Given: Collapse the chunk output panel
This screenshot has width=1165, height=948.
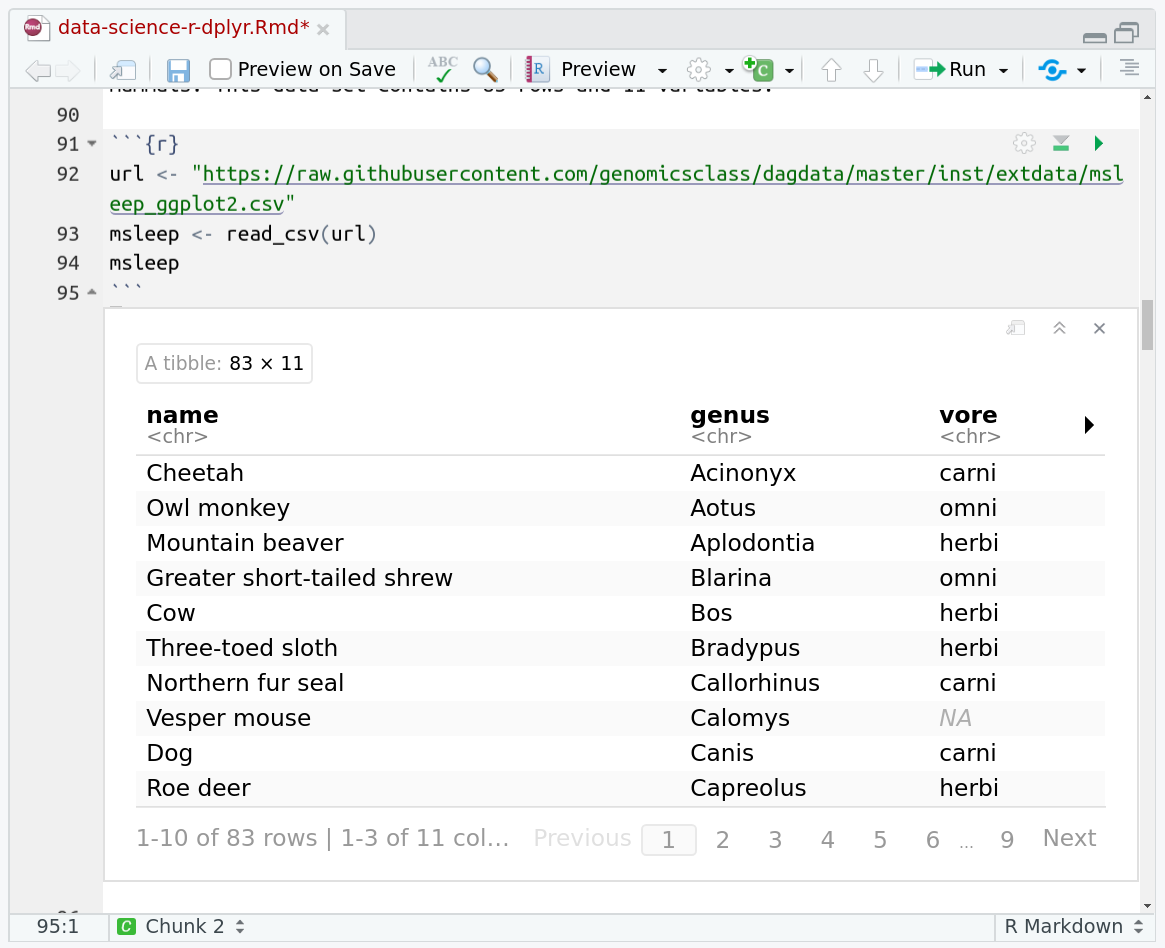Looking at the screenshot, I should [1059, 328].
